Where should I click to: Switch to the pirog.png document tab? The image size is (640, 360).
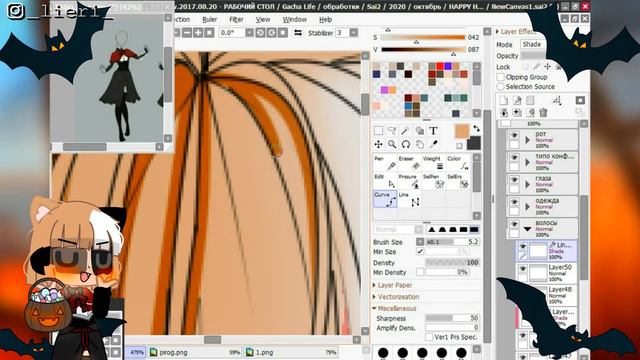click(x=195, y=352)
